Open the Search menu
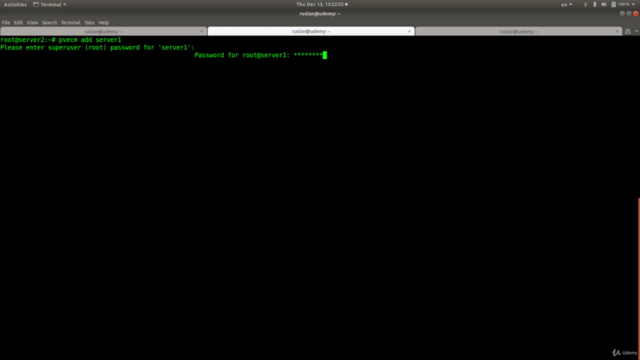 [49, 22]
